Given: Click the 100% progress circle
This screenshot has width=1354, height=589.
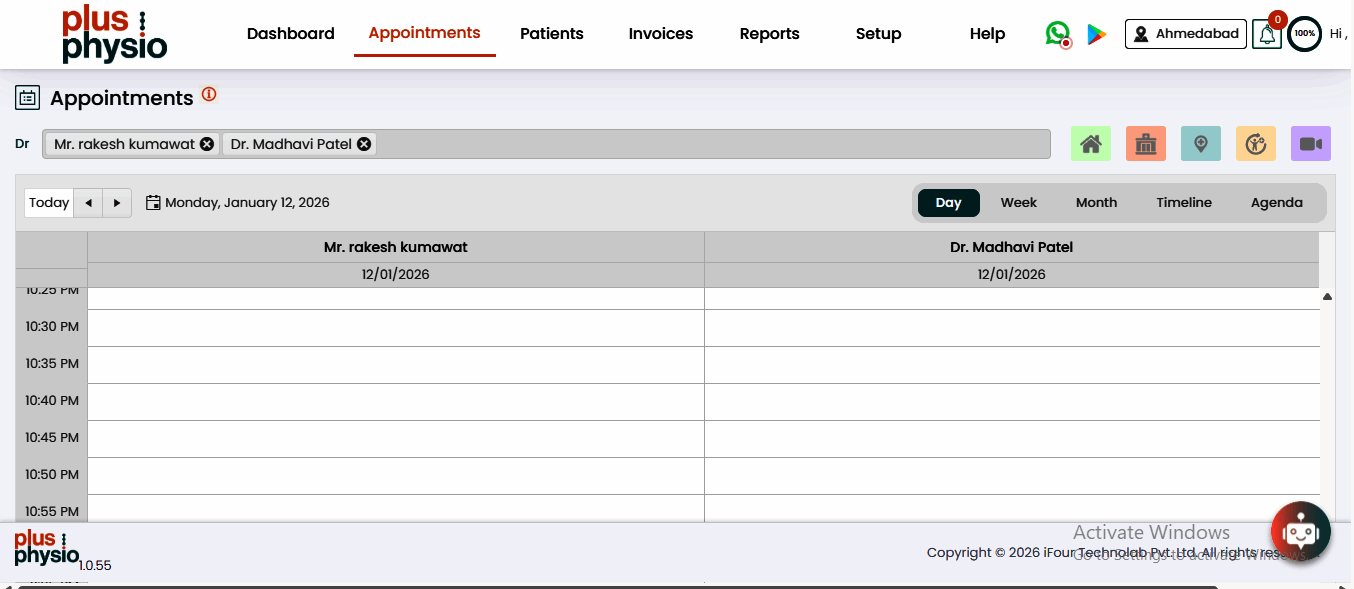Looking at the screenshot, I should [1304, 34].
